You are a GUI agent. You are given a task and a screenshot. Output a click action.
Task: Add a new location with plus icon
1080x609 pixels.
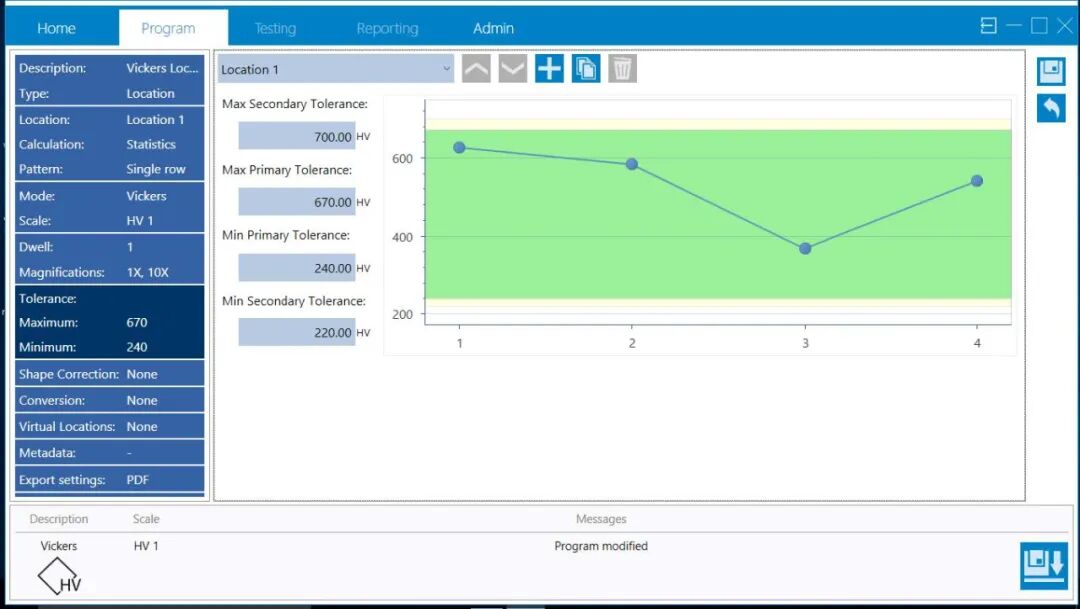[x=549, y=69]
